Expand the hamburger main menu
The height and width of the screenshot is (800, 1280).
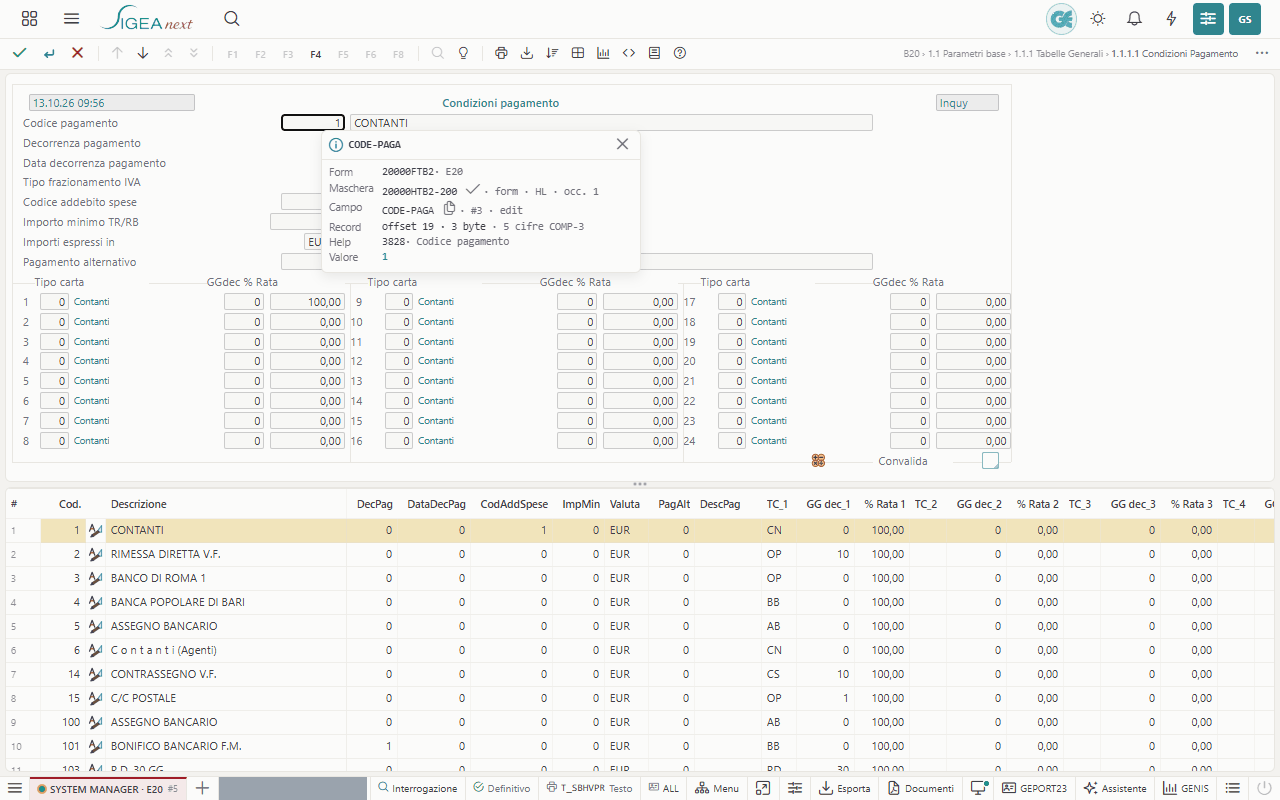point(71,19)
